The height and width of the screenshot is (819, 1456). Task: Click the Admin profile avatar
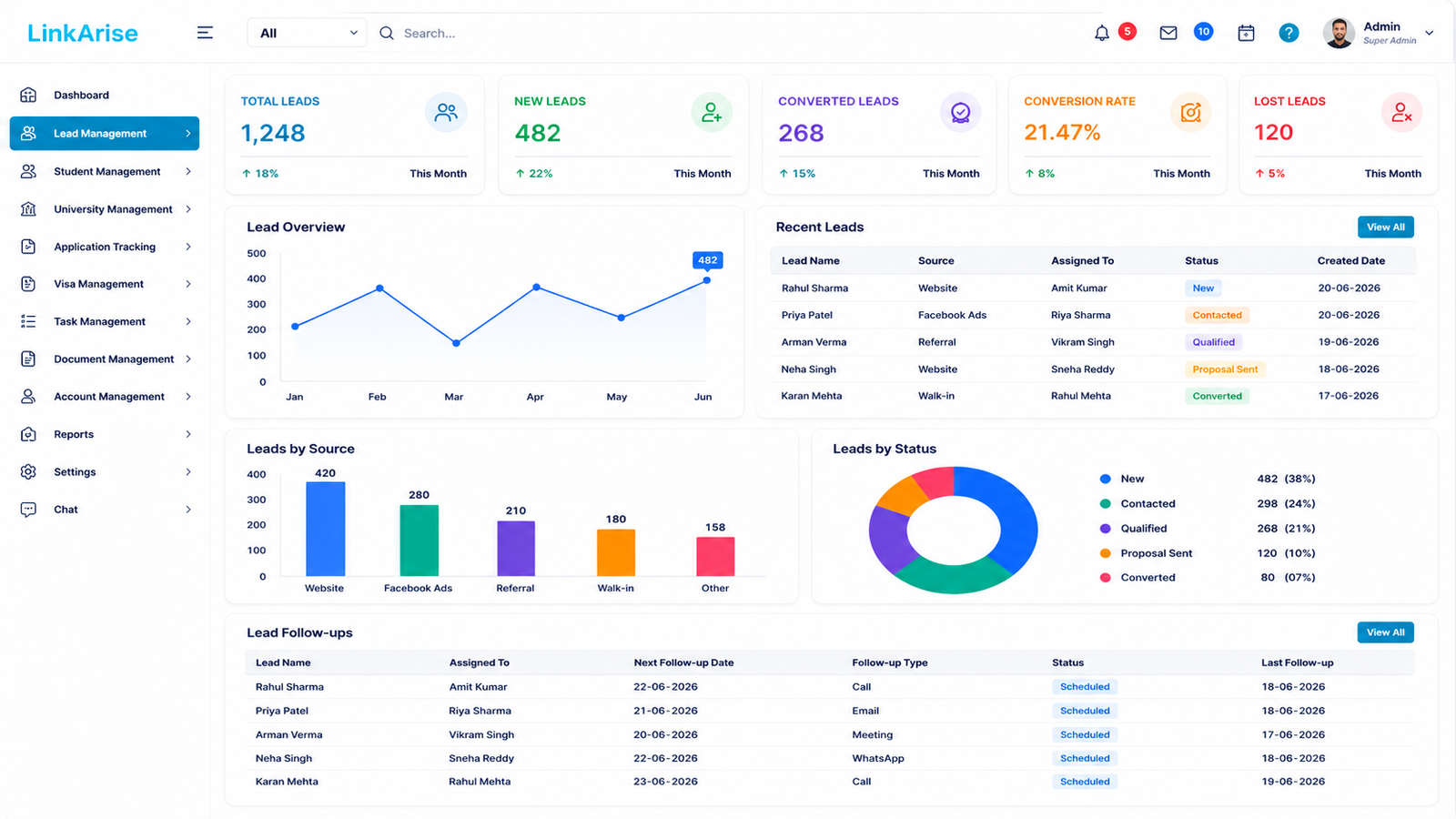[1339, 33]
